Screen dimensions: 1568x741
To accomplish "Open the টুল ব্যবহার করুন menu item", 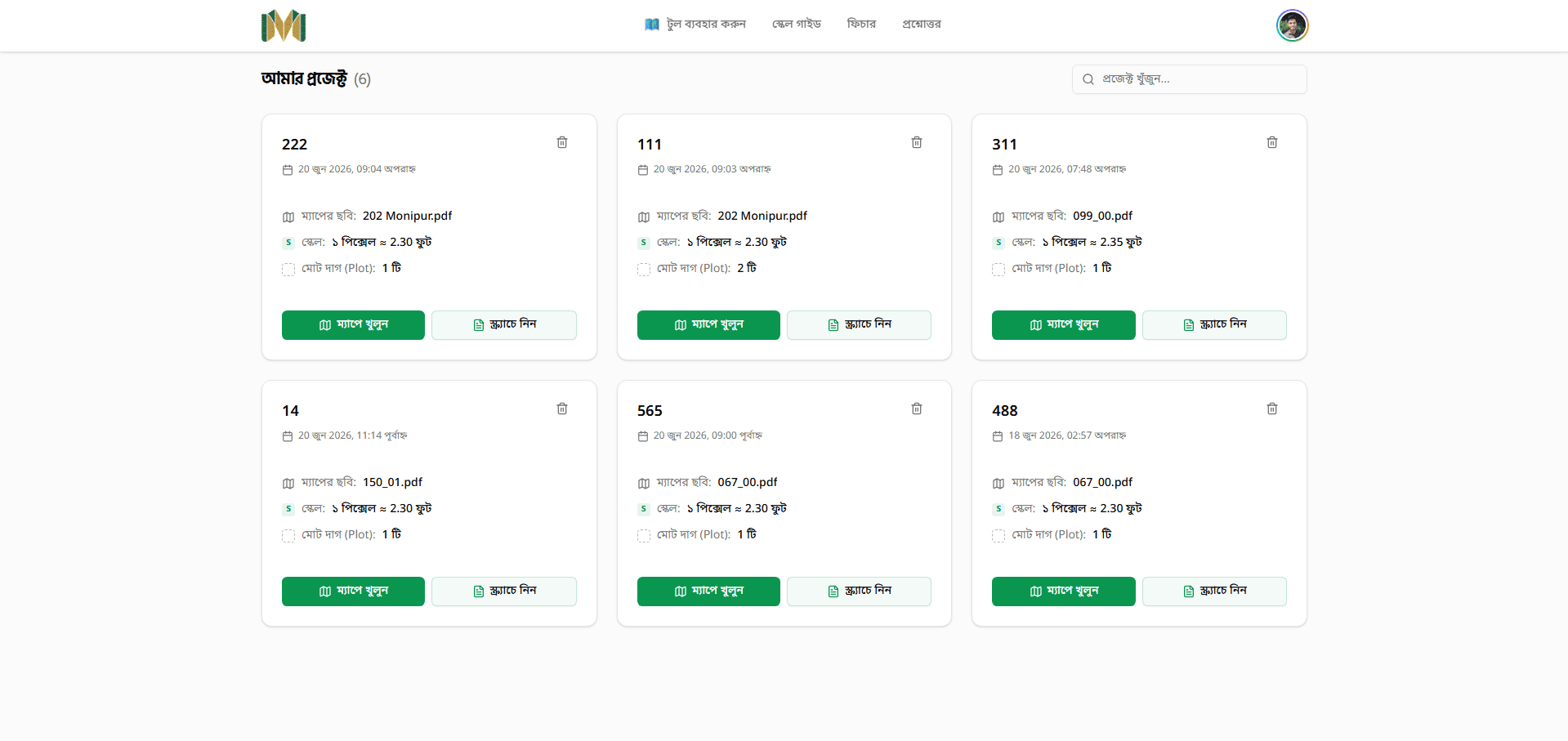I will 695,25.
